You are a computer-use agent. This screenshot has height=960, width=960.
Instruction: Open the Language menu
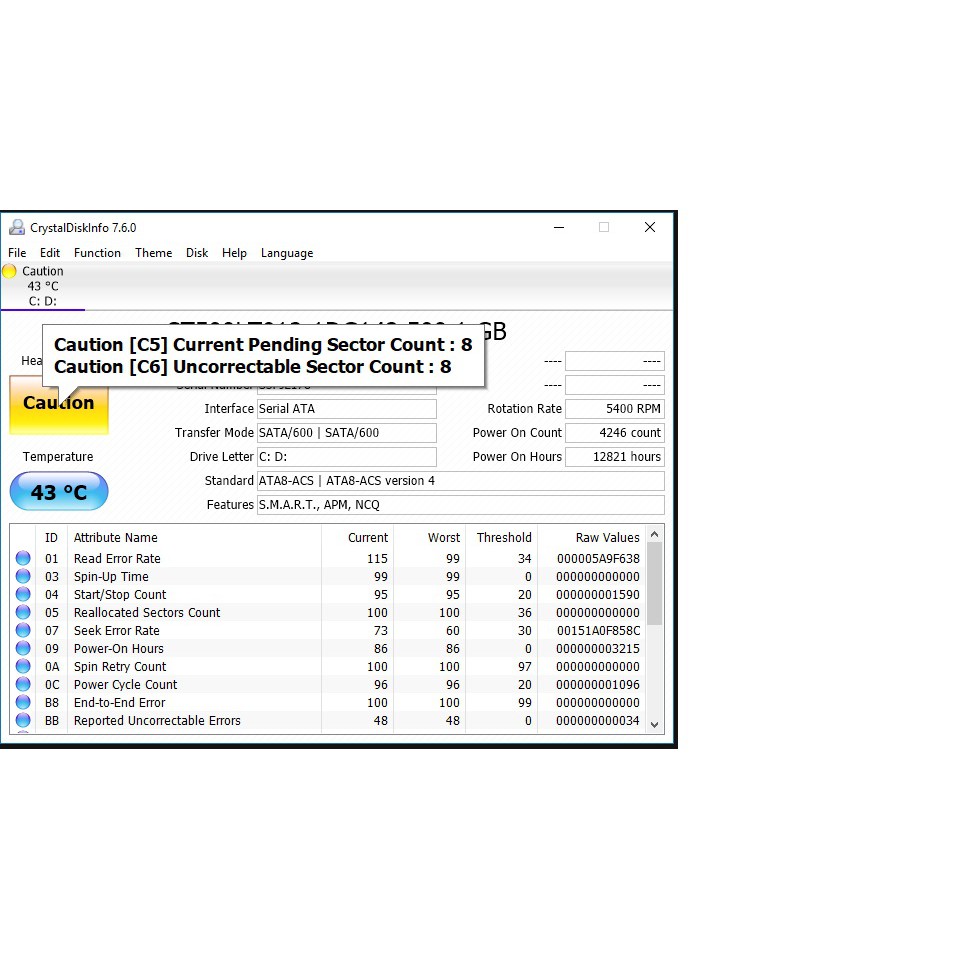287,253
